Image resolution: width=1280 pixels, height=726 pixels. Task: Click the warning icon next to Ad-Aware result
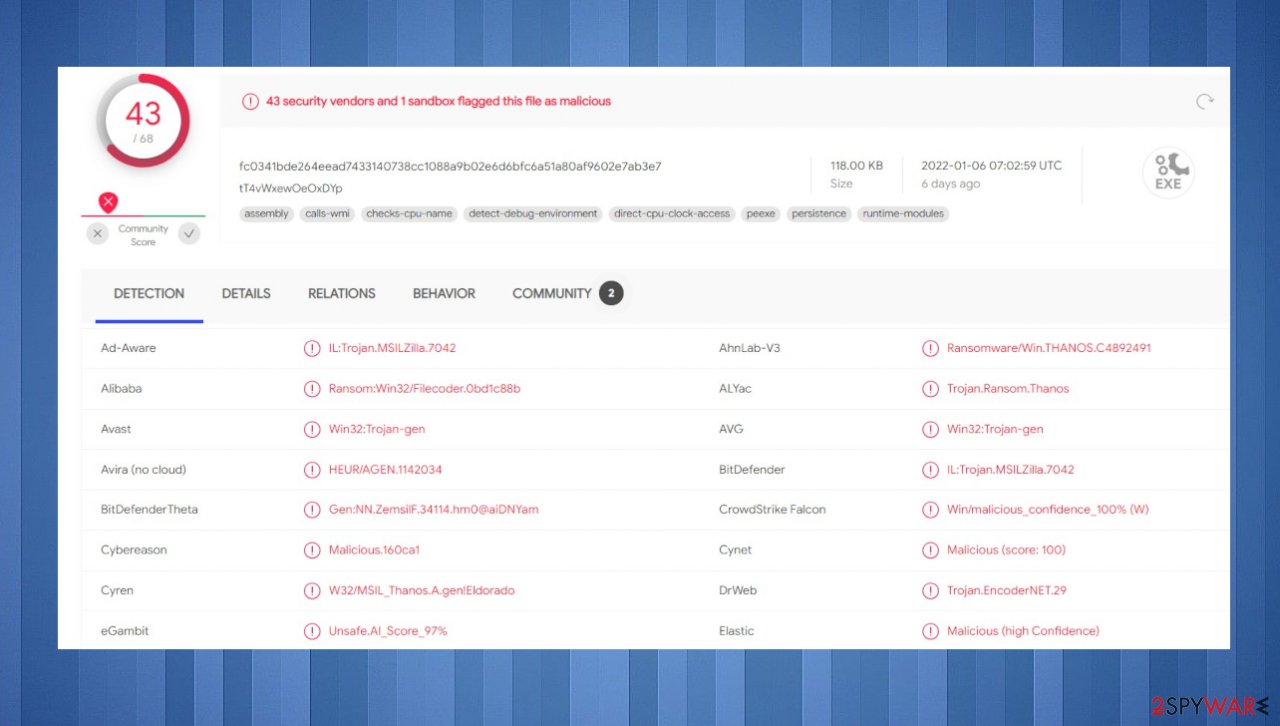pos(312,348)
